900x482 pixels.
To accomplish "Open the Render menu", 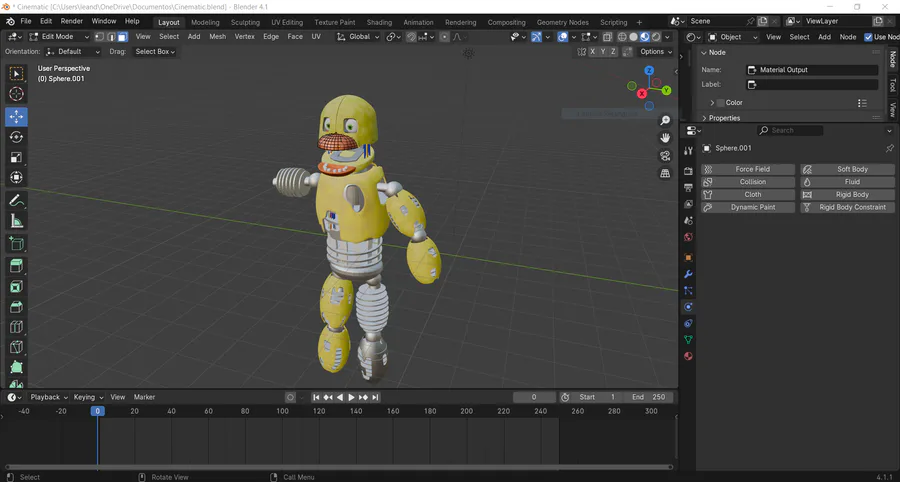I will 72,21.
